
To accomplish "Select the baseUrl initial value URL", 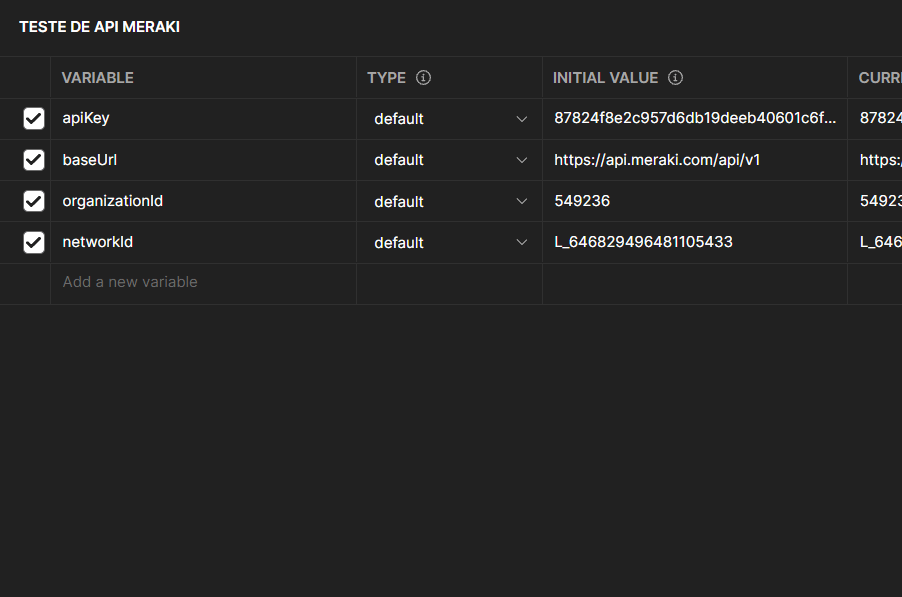I will (x=657, y=160).
